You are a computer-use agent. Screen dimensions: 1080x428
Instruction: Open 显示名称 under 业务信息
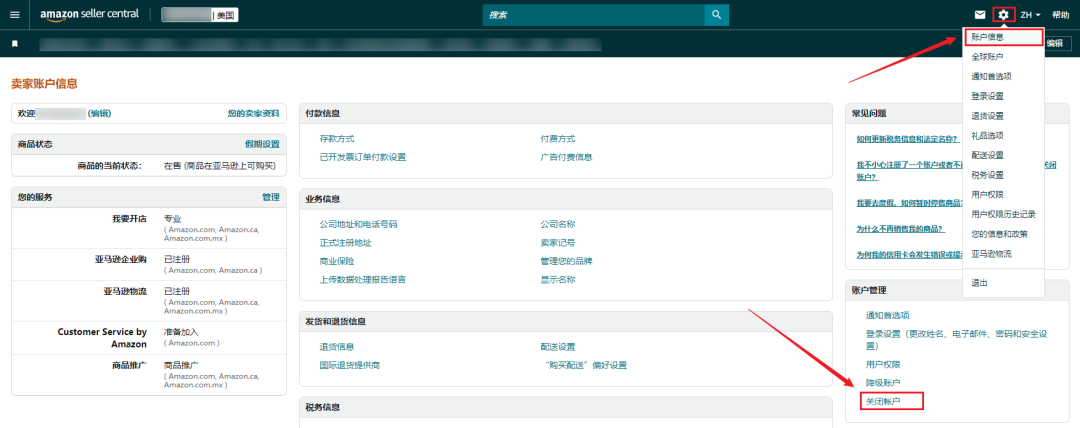tap(558, 280)
